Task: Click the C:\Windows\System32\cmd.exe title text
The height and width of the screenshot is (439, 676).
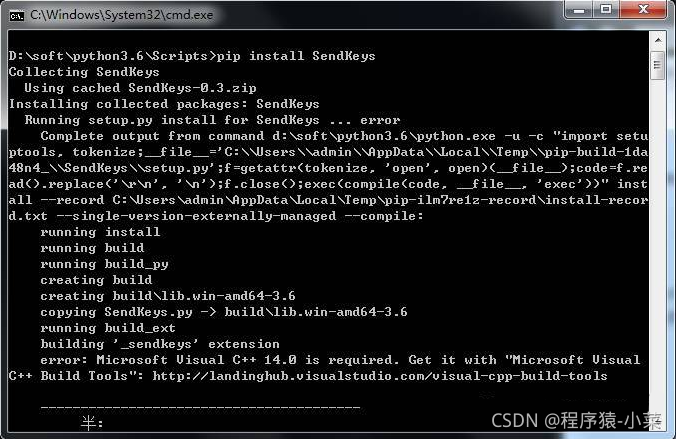Action: click(x=122, y=15)
